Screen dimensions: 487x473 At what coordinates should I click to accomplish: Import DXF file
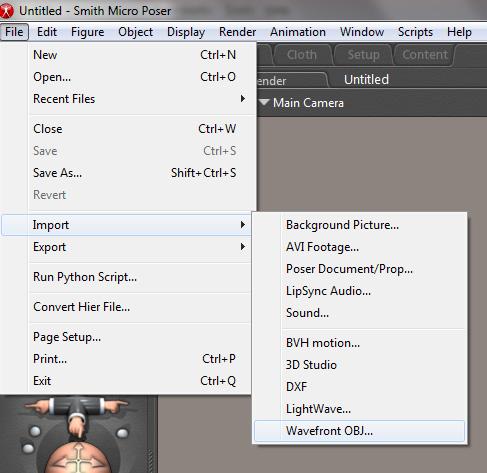point(359,387)
